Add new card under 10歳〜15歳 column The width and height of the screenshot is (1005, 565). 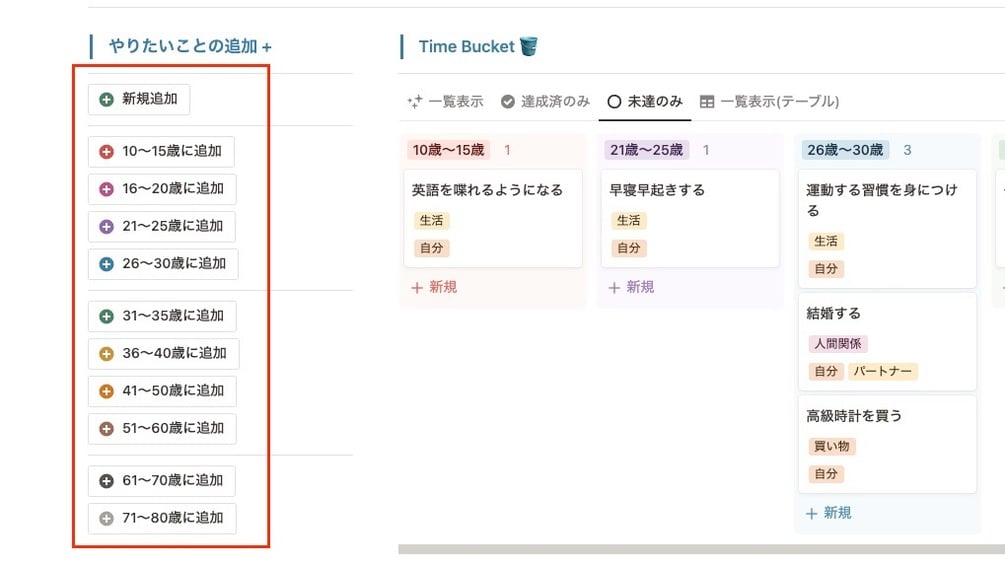[x=434, y=287]
